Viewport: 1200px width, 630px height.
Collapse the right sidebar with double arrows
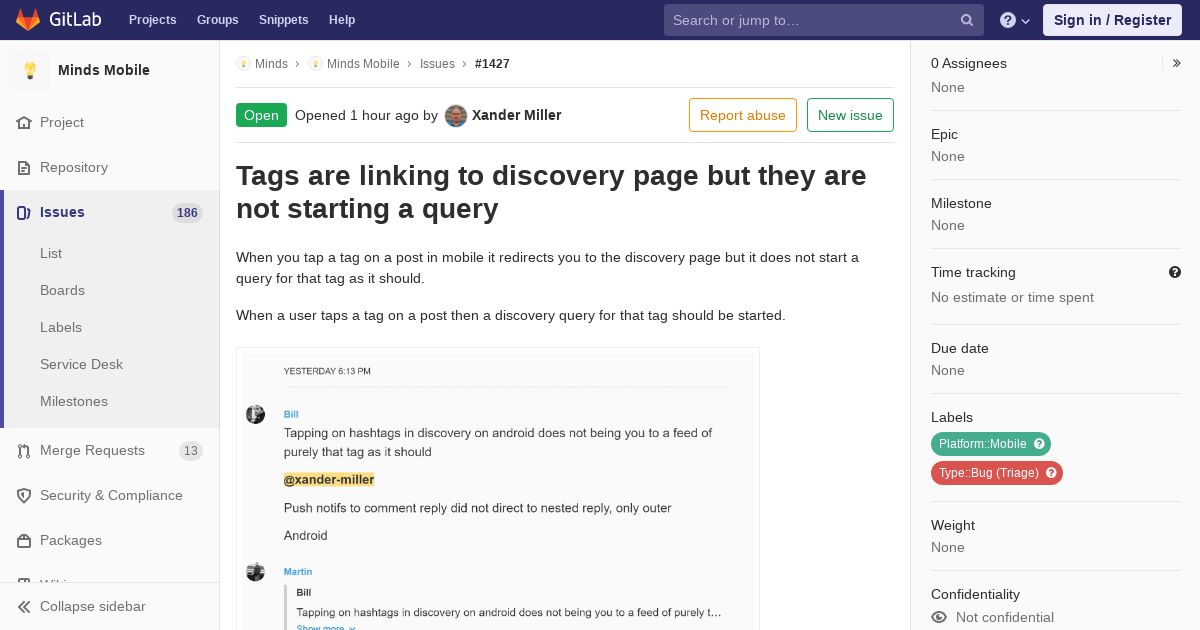(x=1176, y=63)
